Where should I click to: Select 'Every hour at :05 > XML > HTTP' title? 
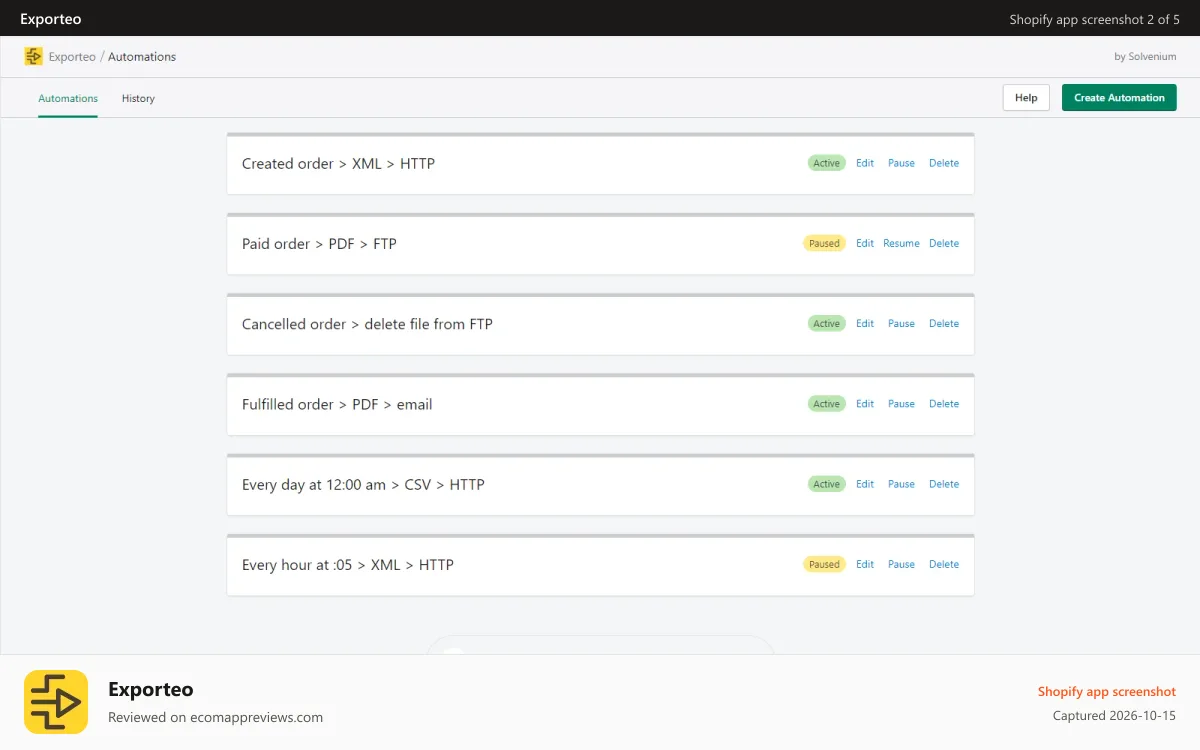click(348, 565)
